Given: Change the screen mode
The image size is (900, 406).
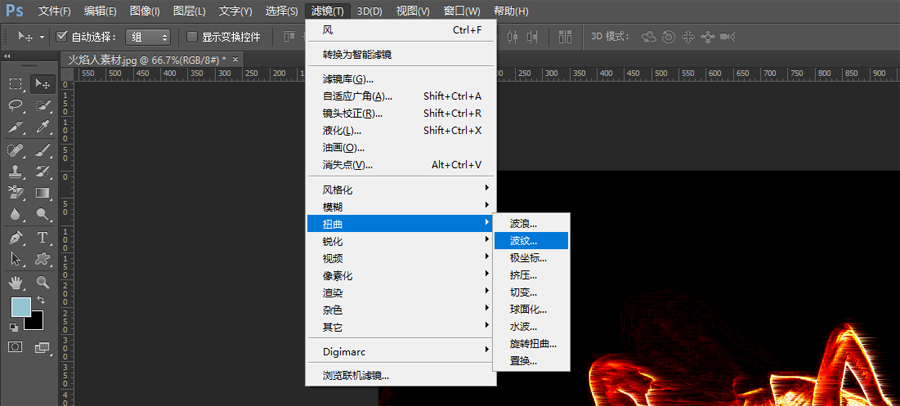Looking at the screenshot, I should pyautogui.click(x=42, y=347).
